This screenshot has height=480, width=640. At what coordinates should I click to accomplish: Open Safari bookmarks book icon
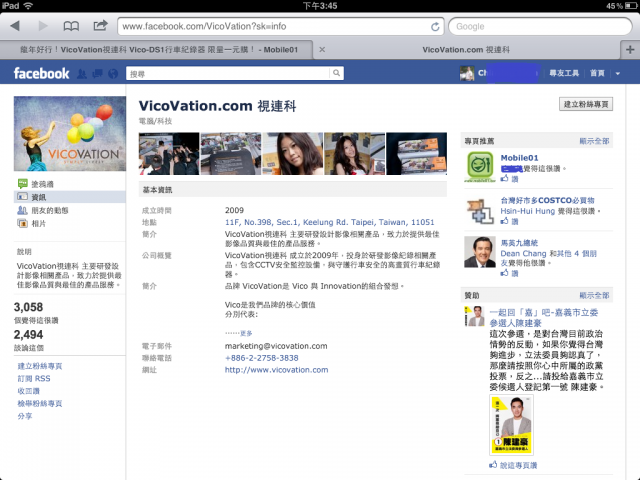71,27
